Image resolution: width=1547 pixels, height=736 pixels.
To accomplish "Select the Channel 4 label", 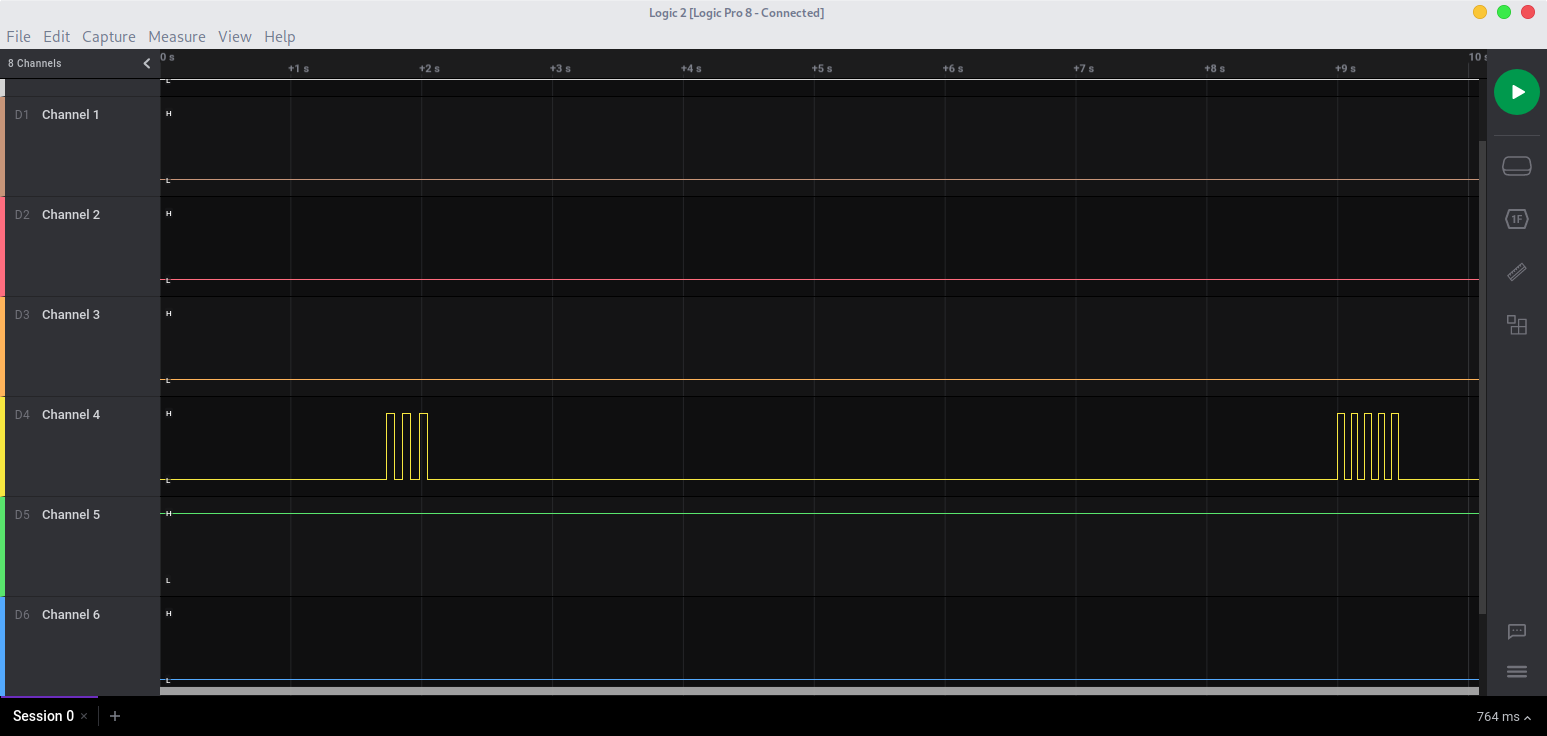I will (70, 415).
